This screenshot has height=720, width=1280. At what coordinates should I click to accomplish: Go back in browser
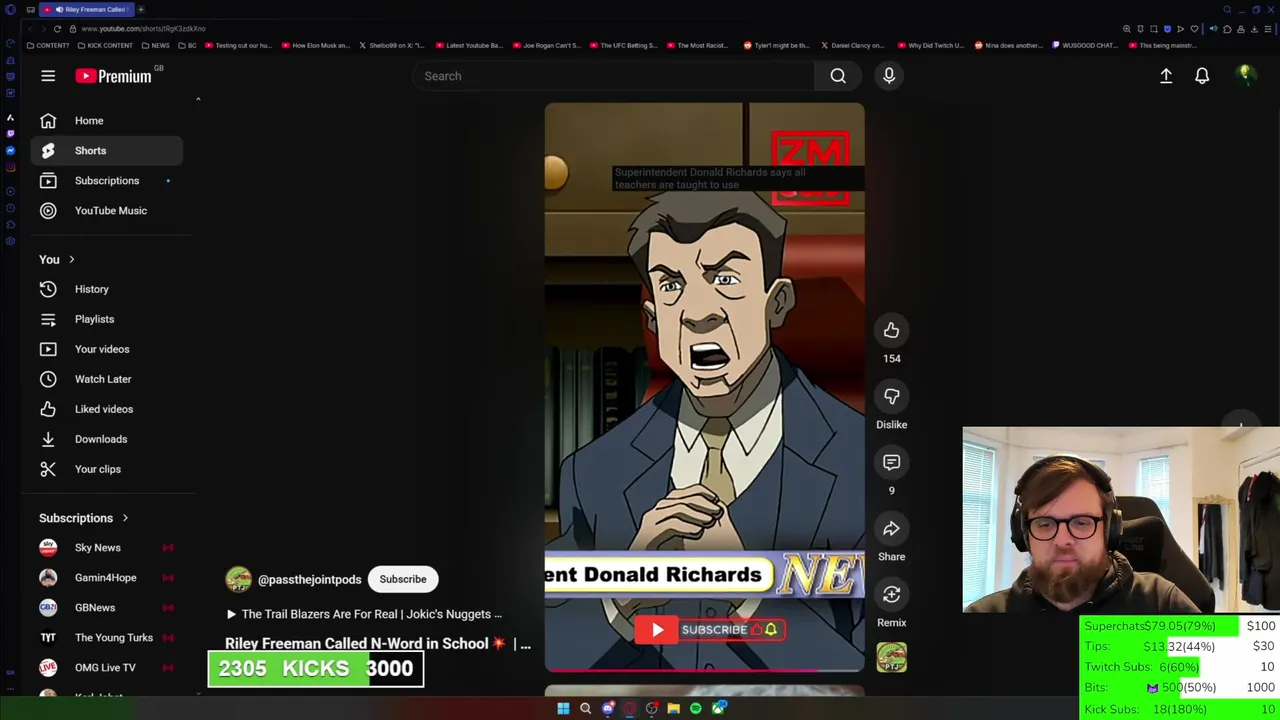(30, 29)
